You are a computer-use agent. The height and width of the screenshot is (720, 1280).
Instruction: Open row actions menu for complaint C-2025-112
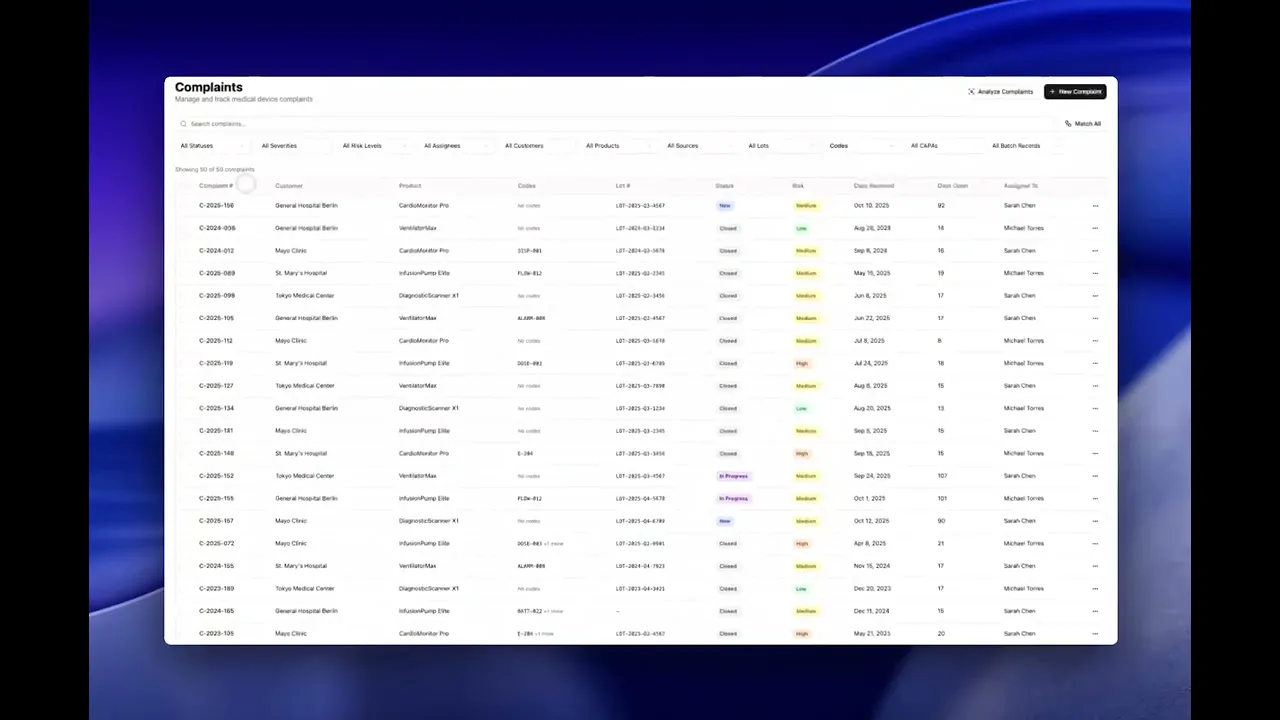pyautogui.click(x=1095, y=341)
